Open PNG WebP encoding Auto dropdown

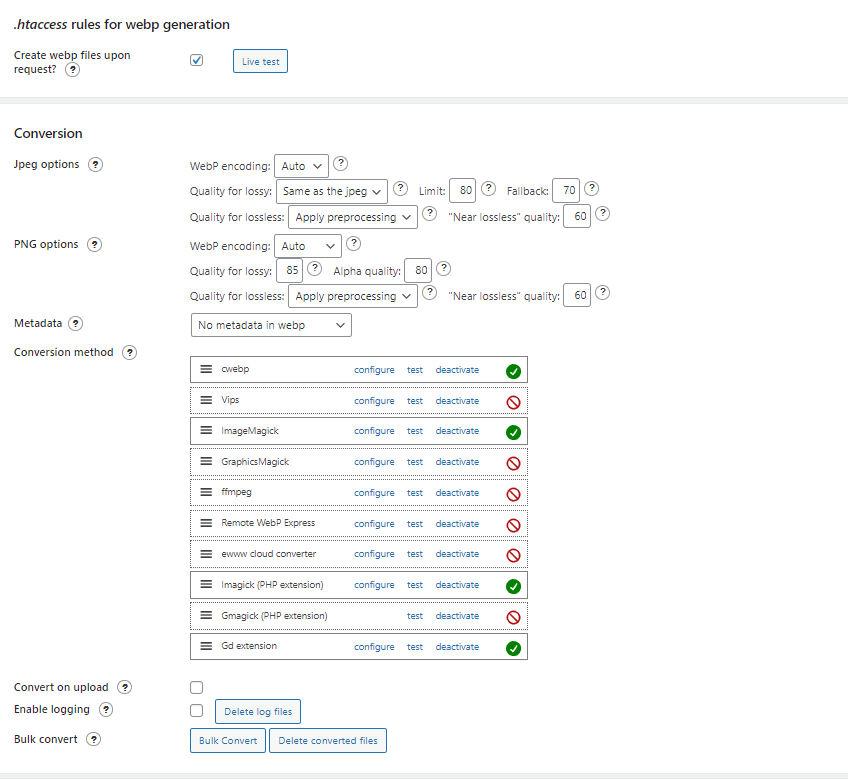click(308, 246)
